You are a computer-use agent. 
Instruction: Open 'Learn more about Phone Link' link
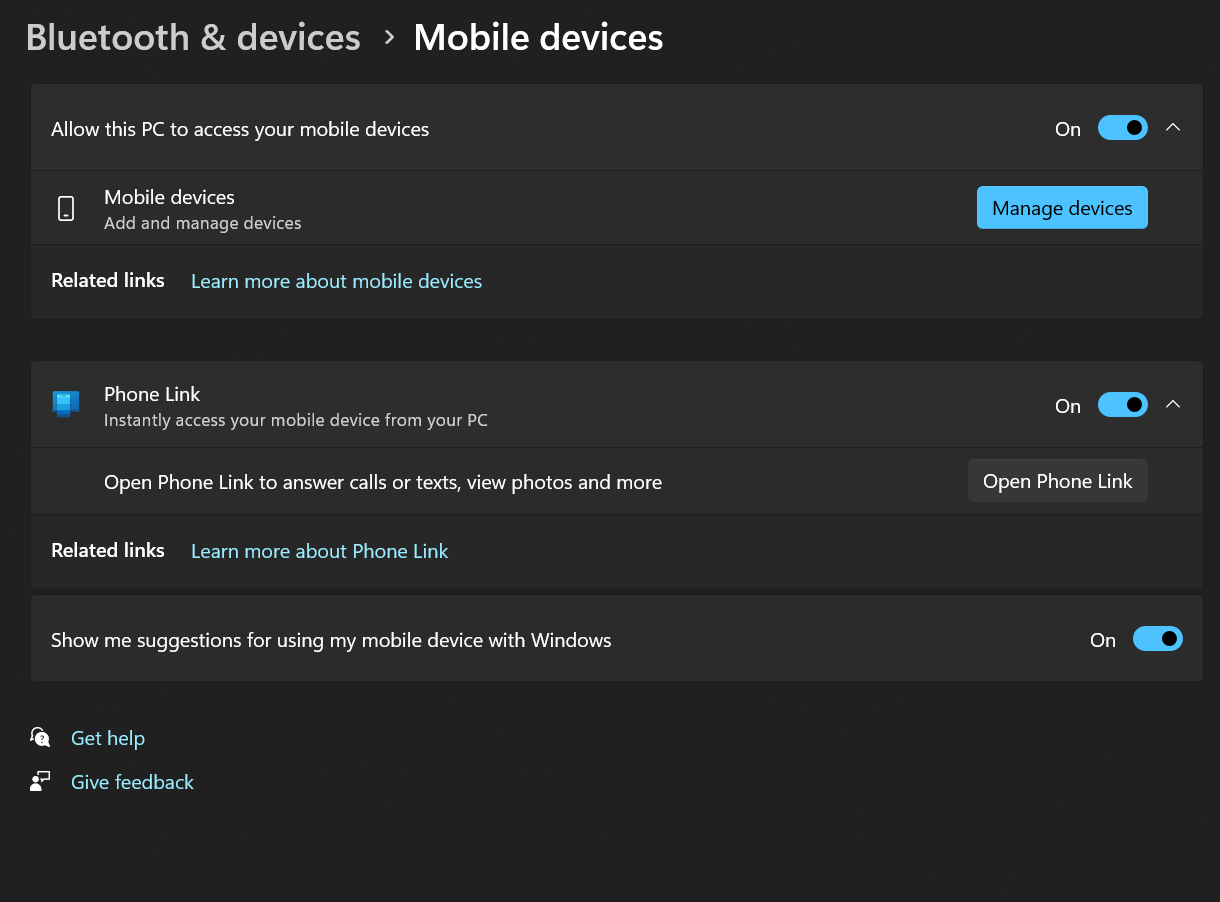point(319,551)
